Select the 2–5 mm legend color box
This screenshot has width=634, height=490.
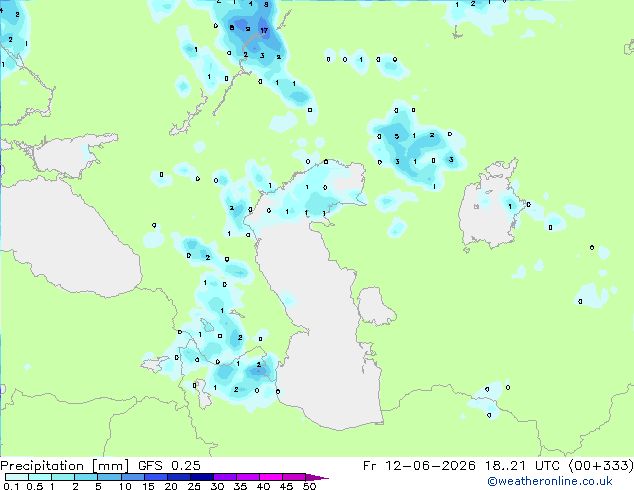click(86, 477)
